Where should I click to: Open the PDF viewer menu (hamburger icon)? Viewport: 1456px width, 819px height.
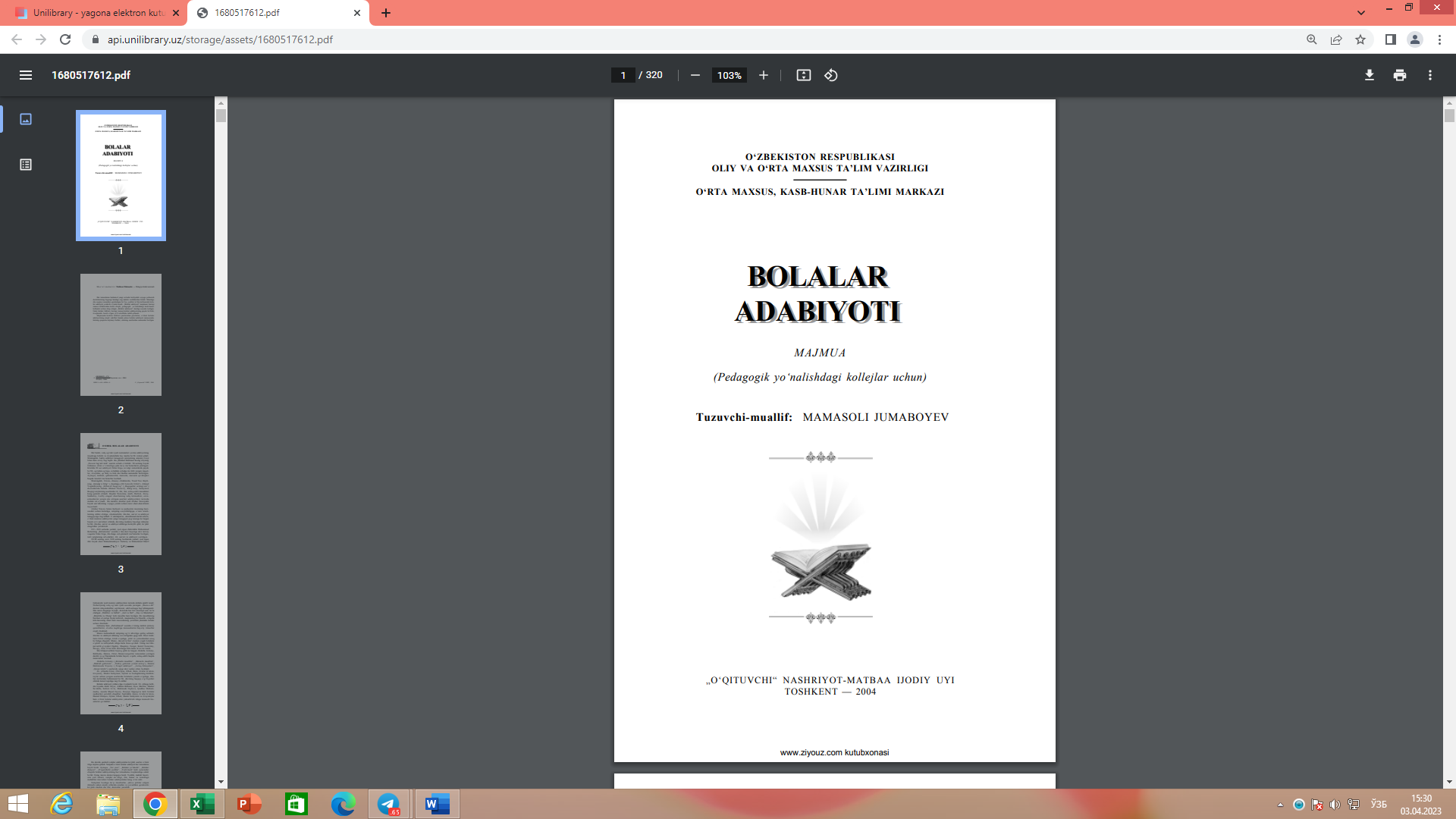(x=26, y=75)
